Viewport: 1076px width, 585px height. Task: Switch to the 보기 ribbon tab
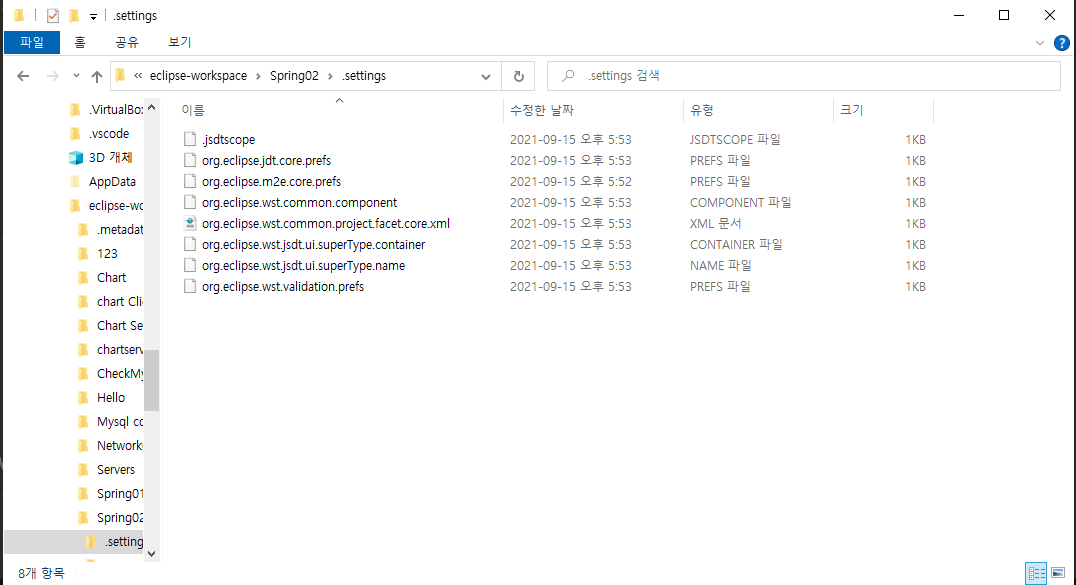pyautogui.click(x=179, y=42)
